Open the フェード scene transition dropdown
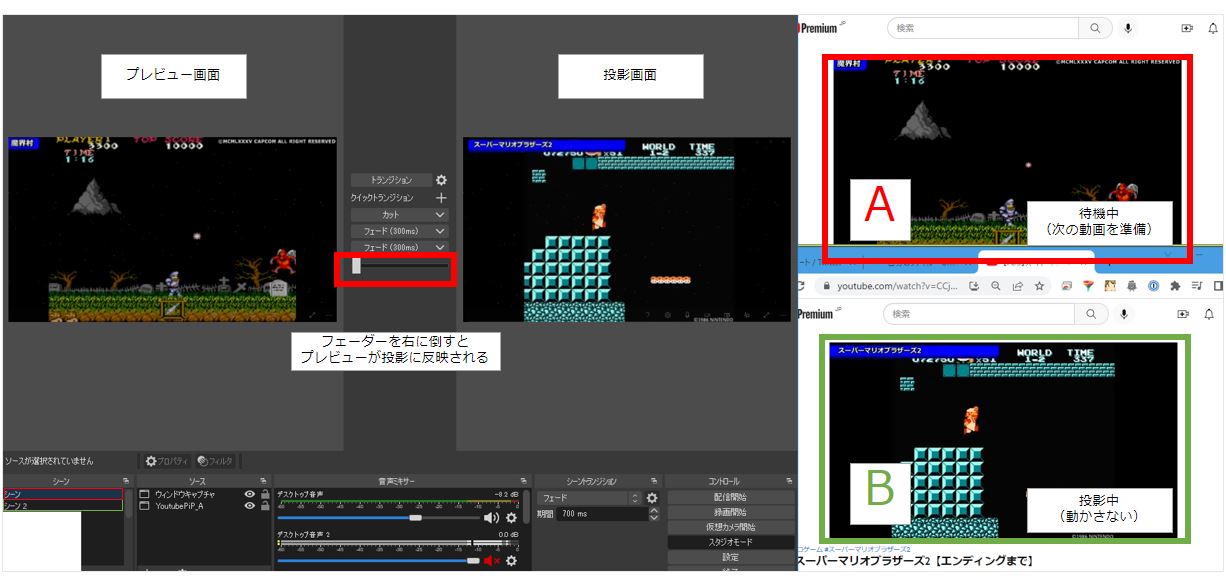The height and width of the screenshot is (581, 1226). pos(588,497)
